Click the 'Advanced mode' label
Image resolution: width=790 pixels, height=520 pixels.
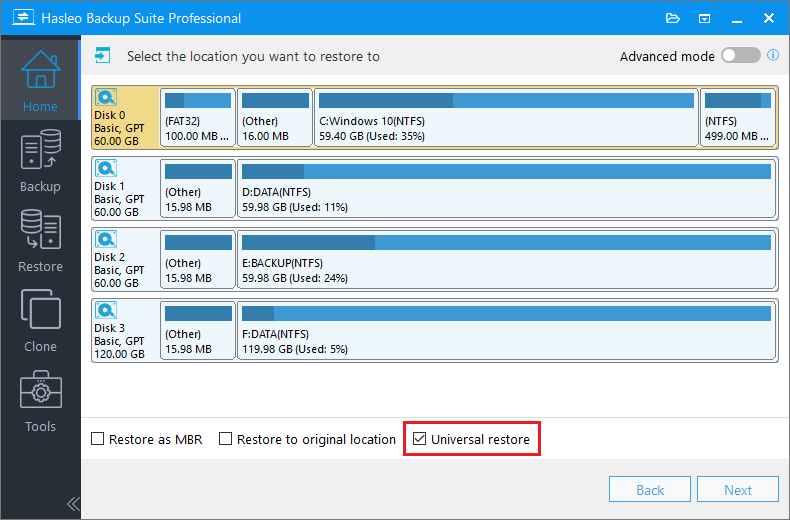point(667,56)
